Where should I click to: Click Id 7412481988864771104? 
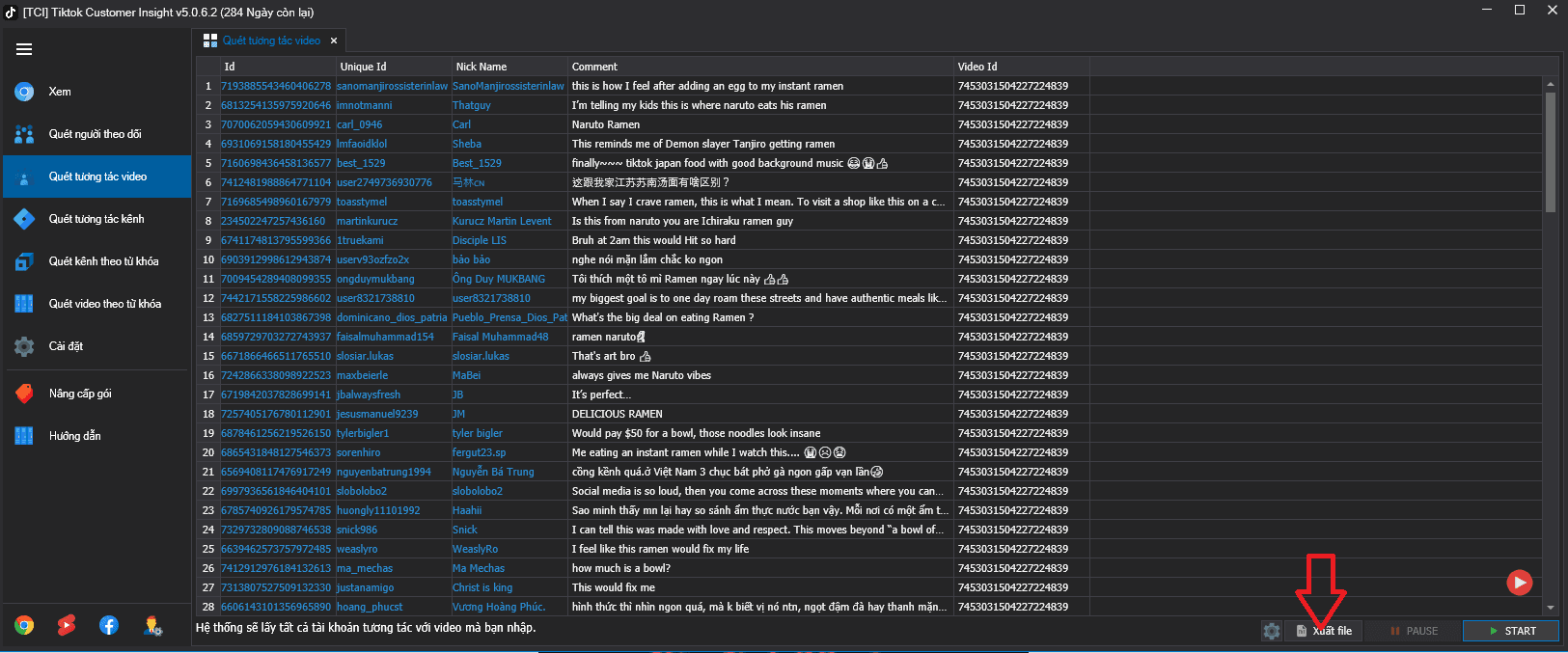(276, 182)
